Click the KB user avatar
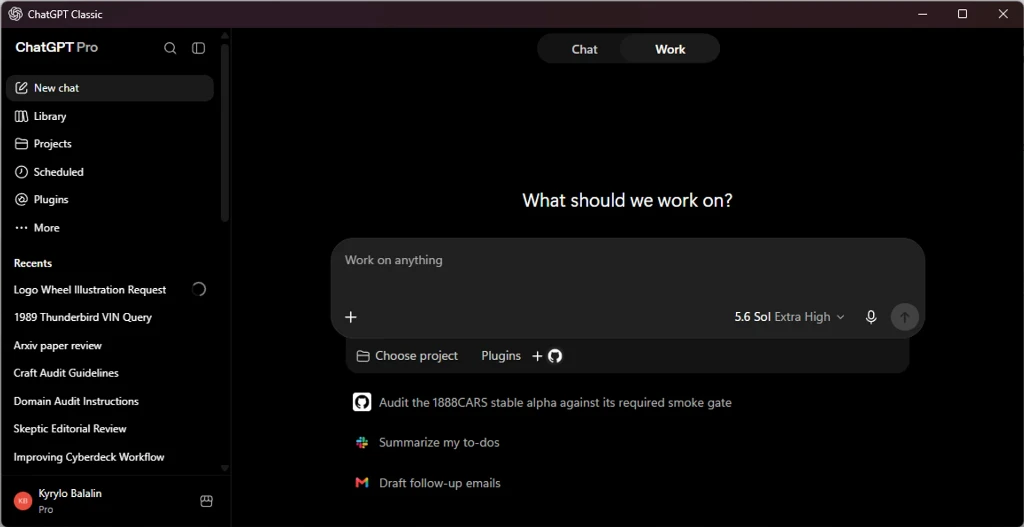 (x=23, y=501)
